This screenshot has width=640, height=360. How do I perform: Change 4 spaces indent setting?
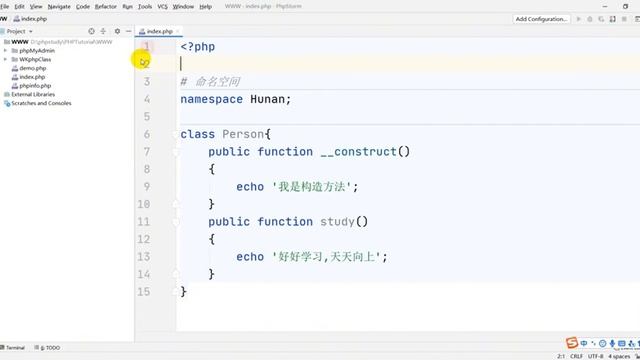point(619,356)
